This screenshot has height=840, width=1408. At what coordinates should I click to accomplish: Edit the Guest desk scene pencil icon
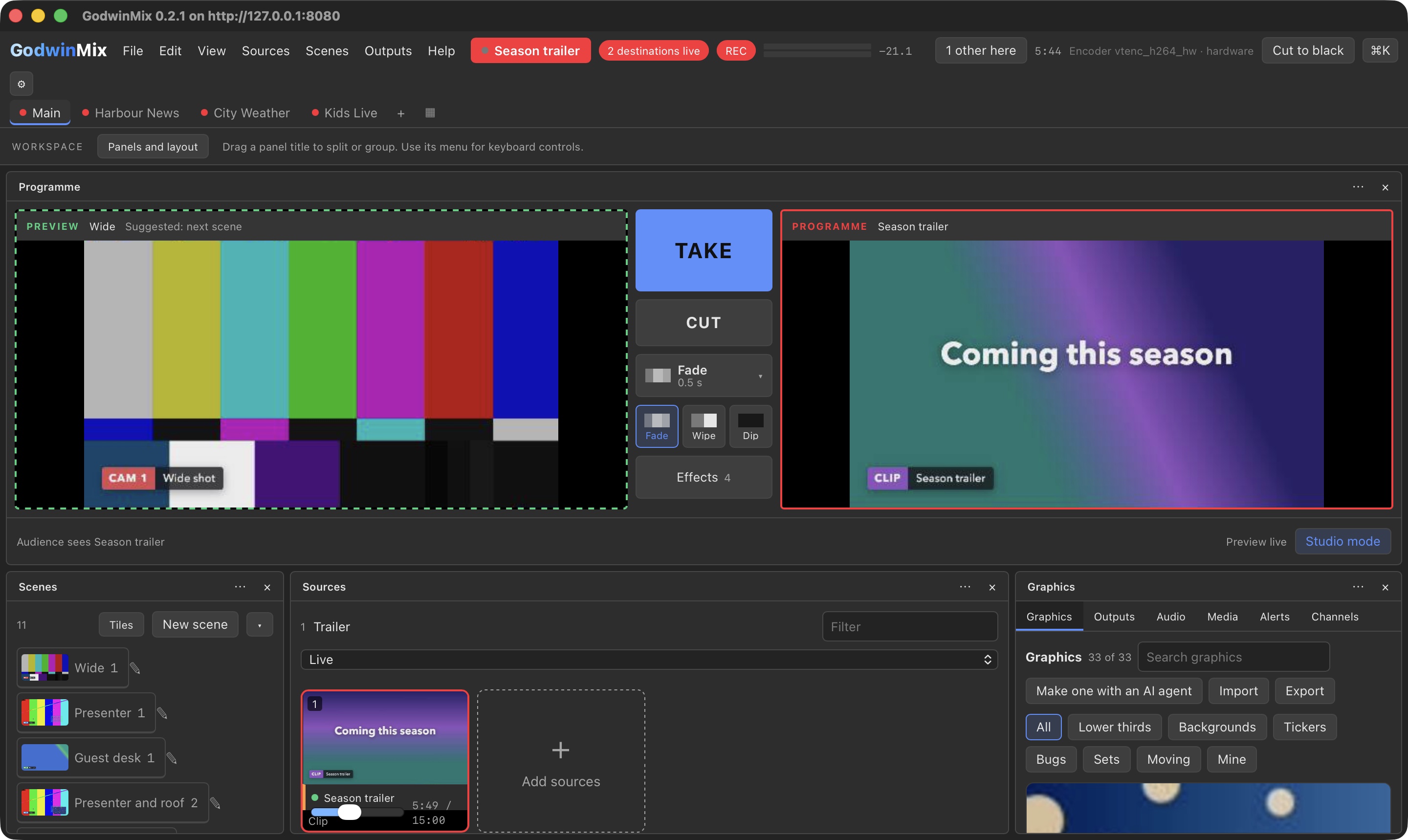tap(172, 758)
